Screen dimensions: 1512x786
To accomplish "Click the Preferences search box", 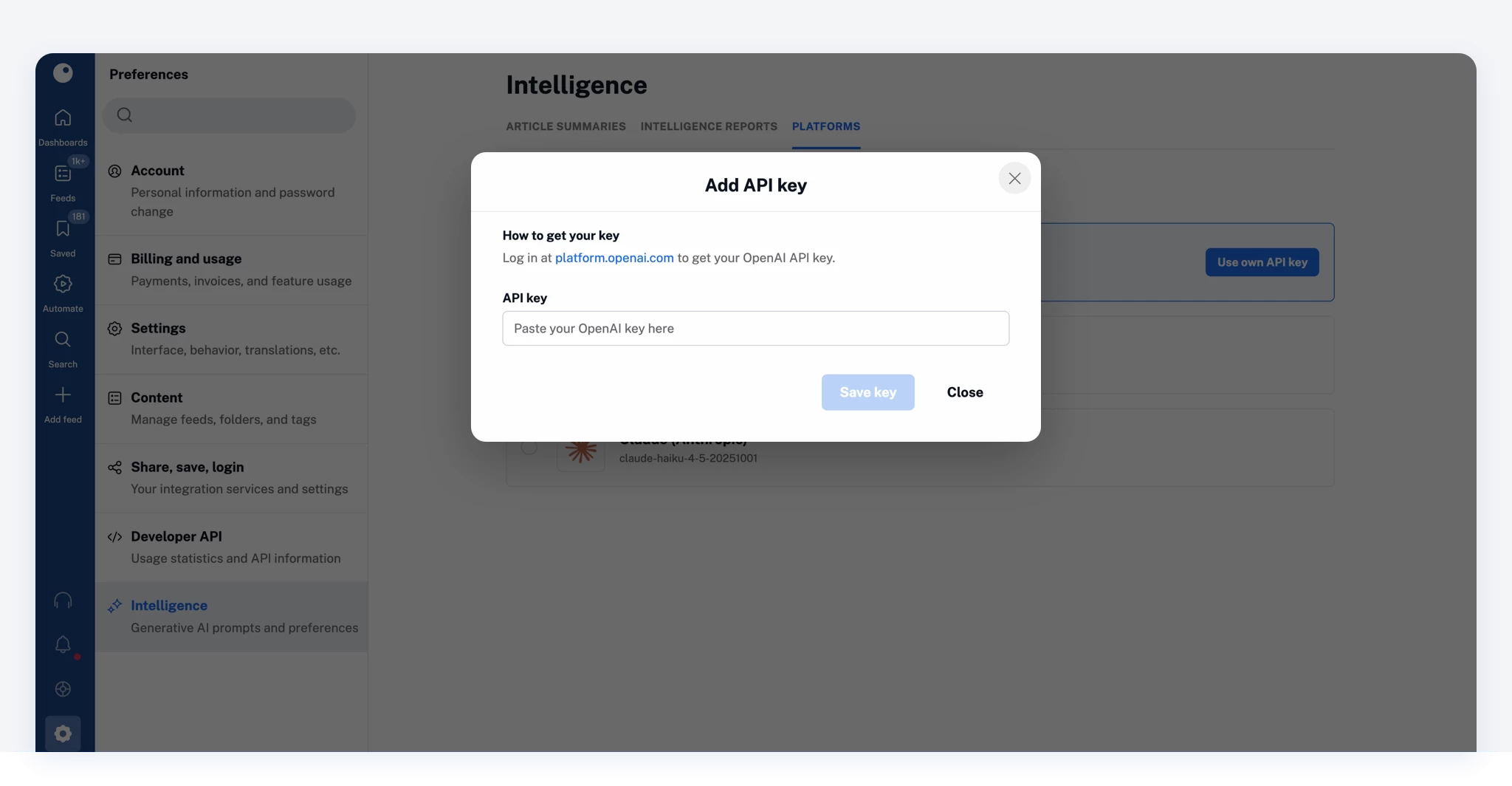I will [x=230, y=115].
